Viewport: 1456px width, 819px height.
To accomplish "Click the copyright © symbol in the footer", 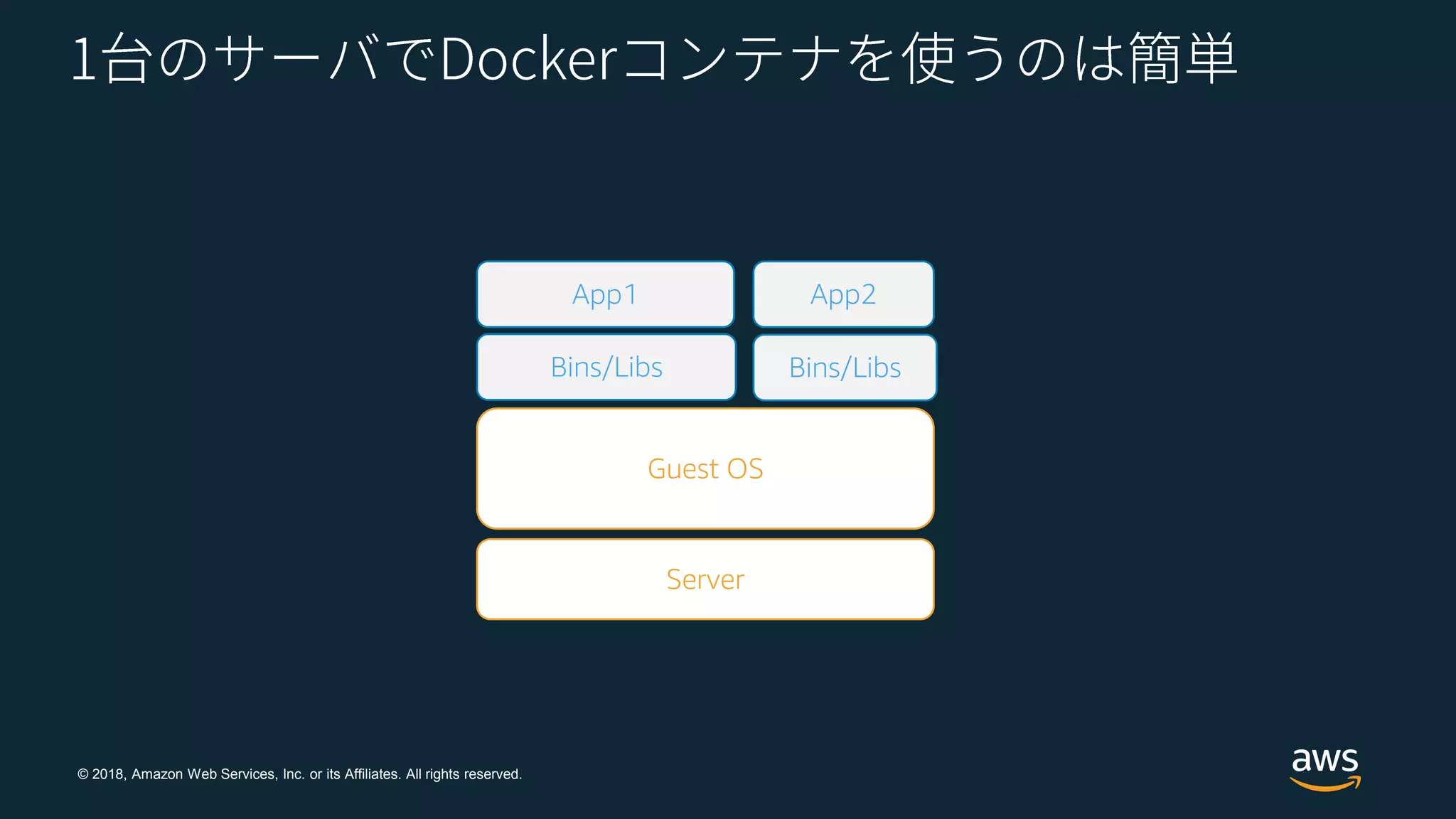I will [83, 774].
